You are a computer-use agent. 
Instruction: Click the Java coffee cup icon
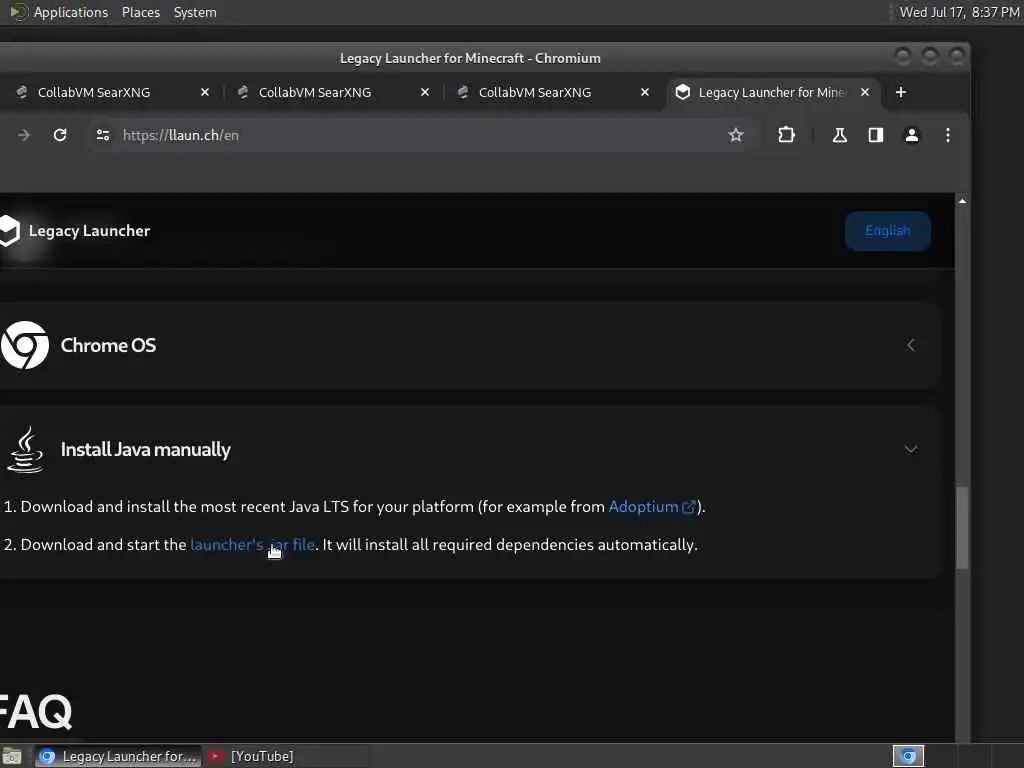click(x=25, y=449)
